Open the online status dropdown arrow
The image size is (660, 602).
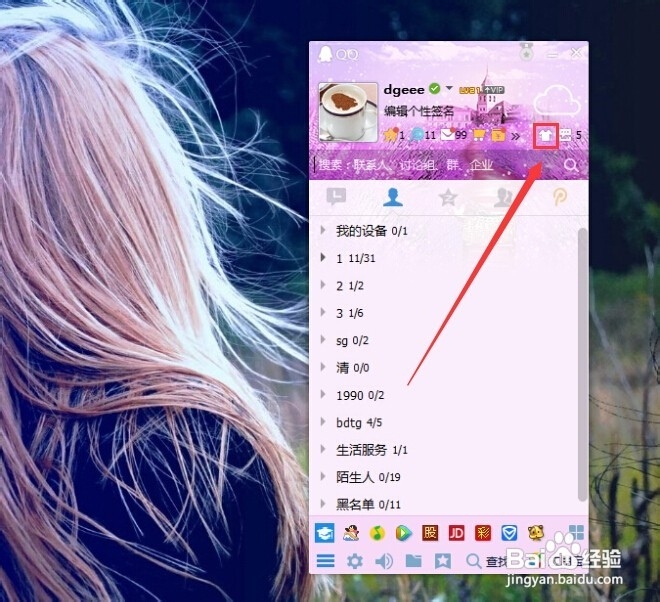click(x=449, y=88)
